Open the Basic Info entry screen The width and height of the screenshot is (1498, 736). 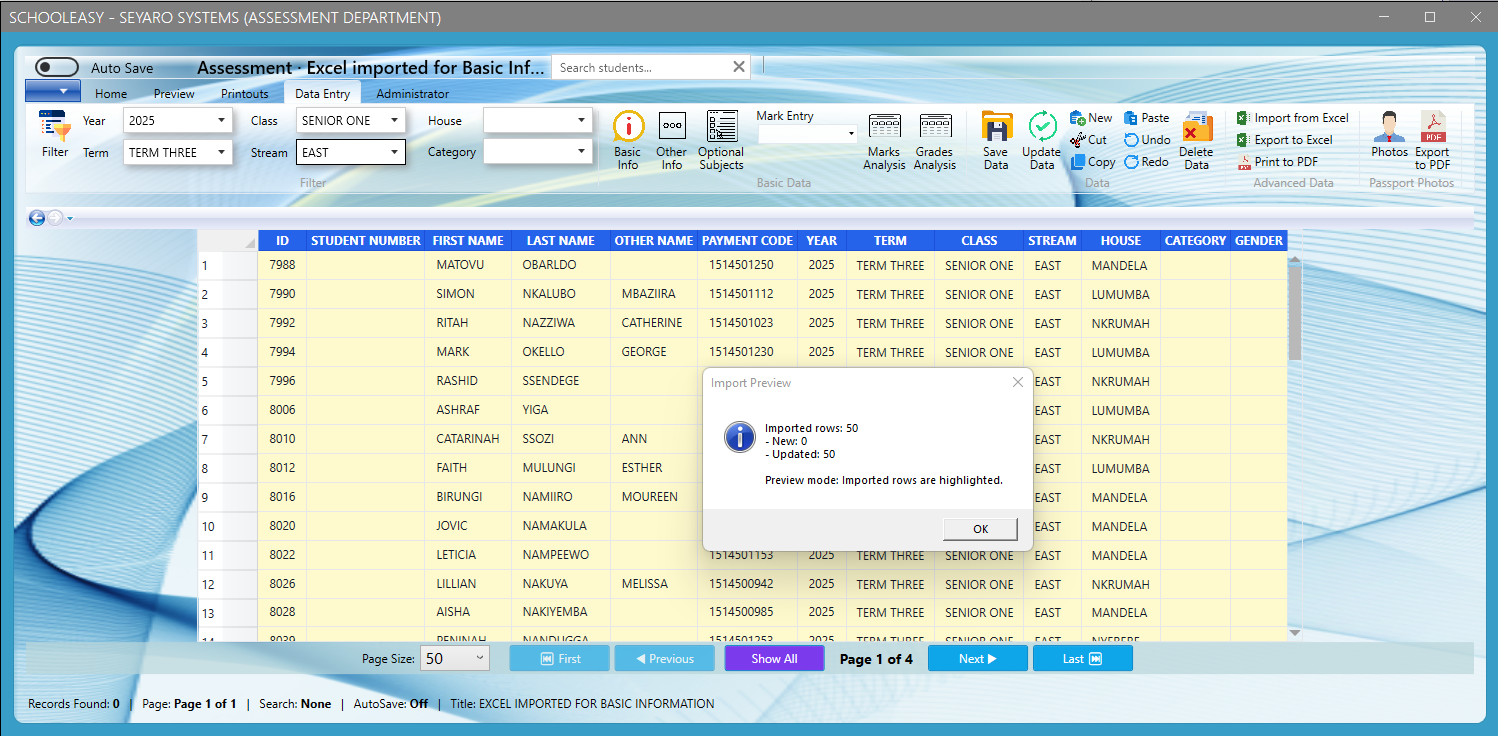[628, 140]
